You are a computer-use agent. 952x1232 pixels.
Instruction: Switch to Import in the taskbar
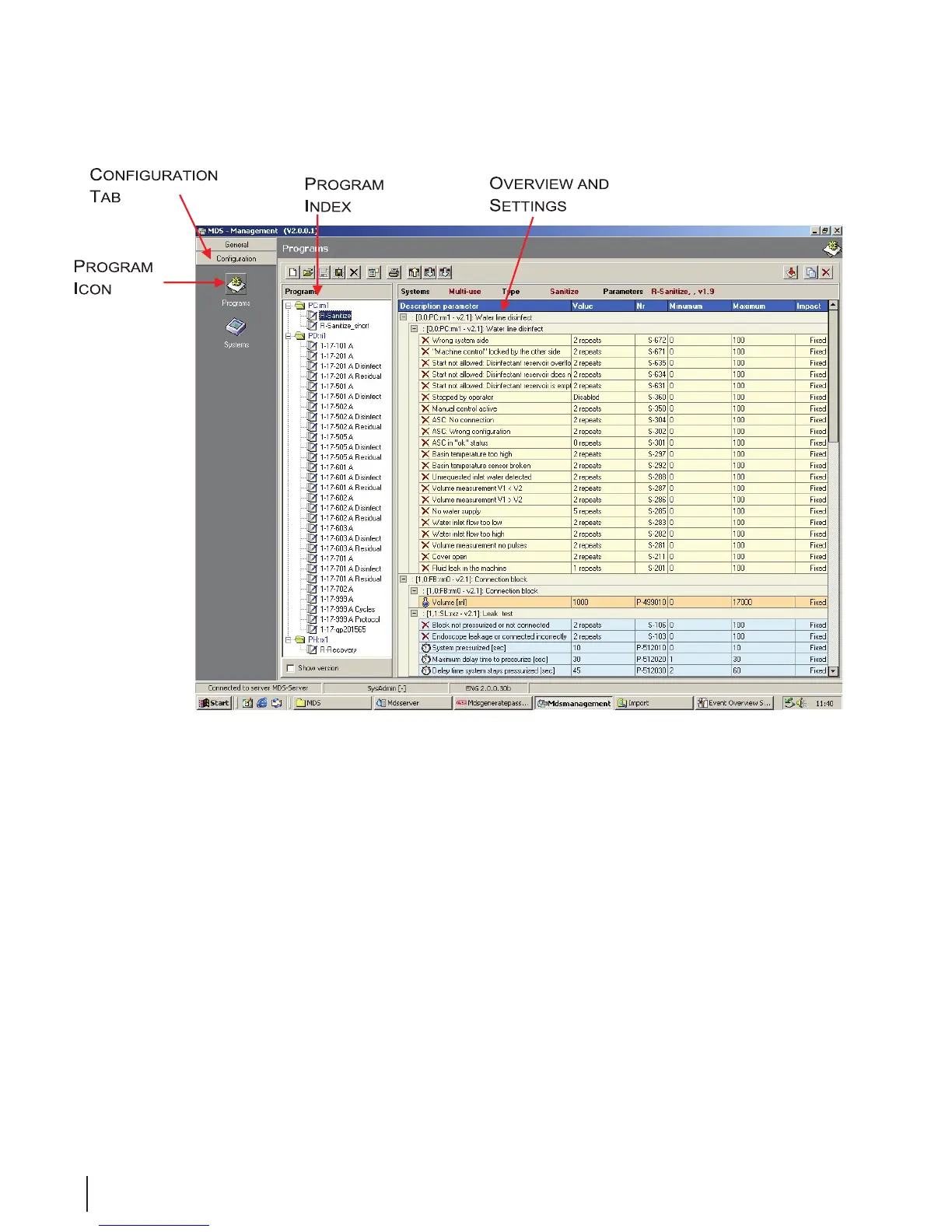[x=653, y=703]
